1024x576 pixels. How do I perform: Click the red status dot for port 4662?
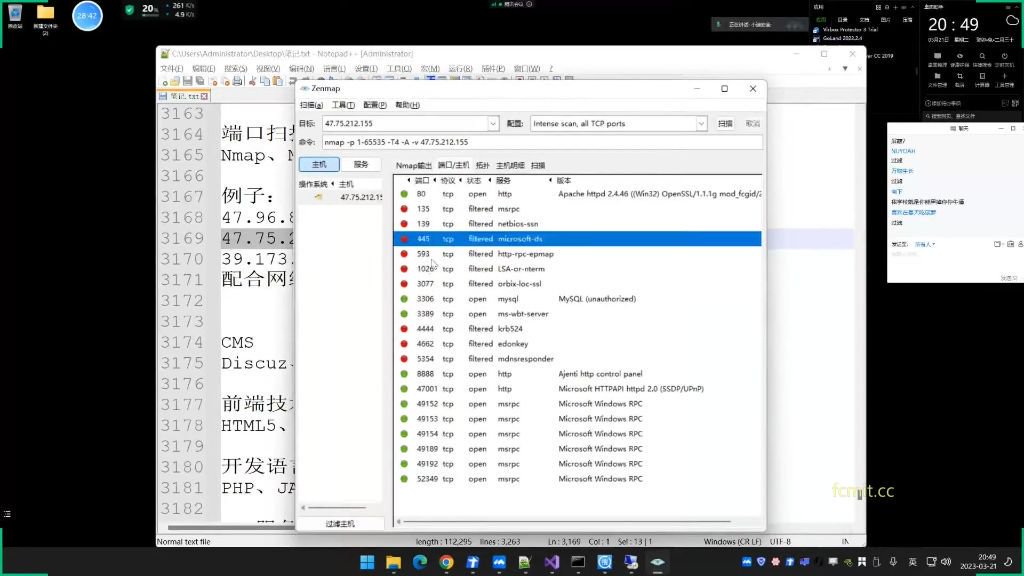click(x=404, y=344)
